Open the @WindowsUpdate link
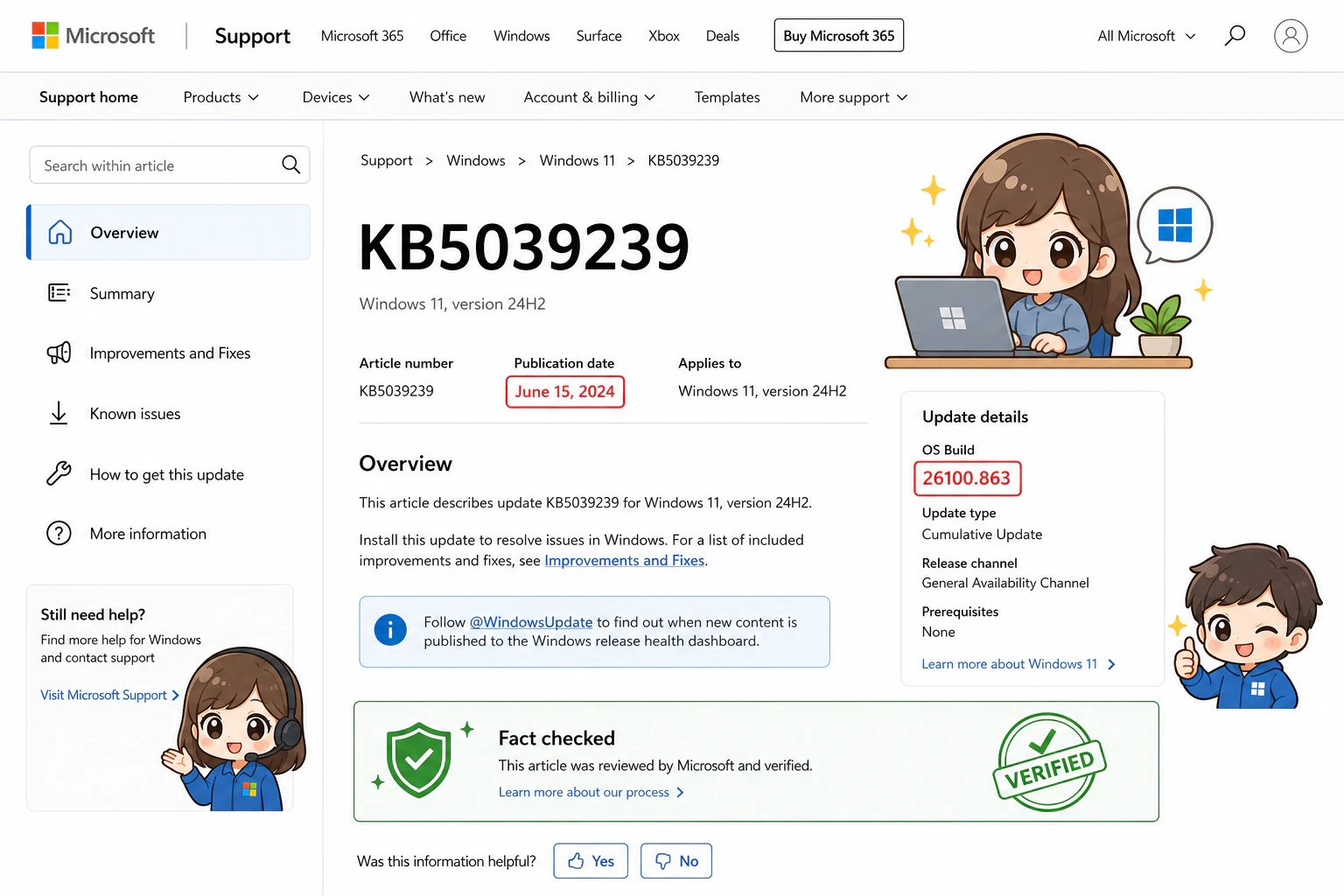Viewport: 1344px width, 896px height. (x=531, y=621)
